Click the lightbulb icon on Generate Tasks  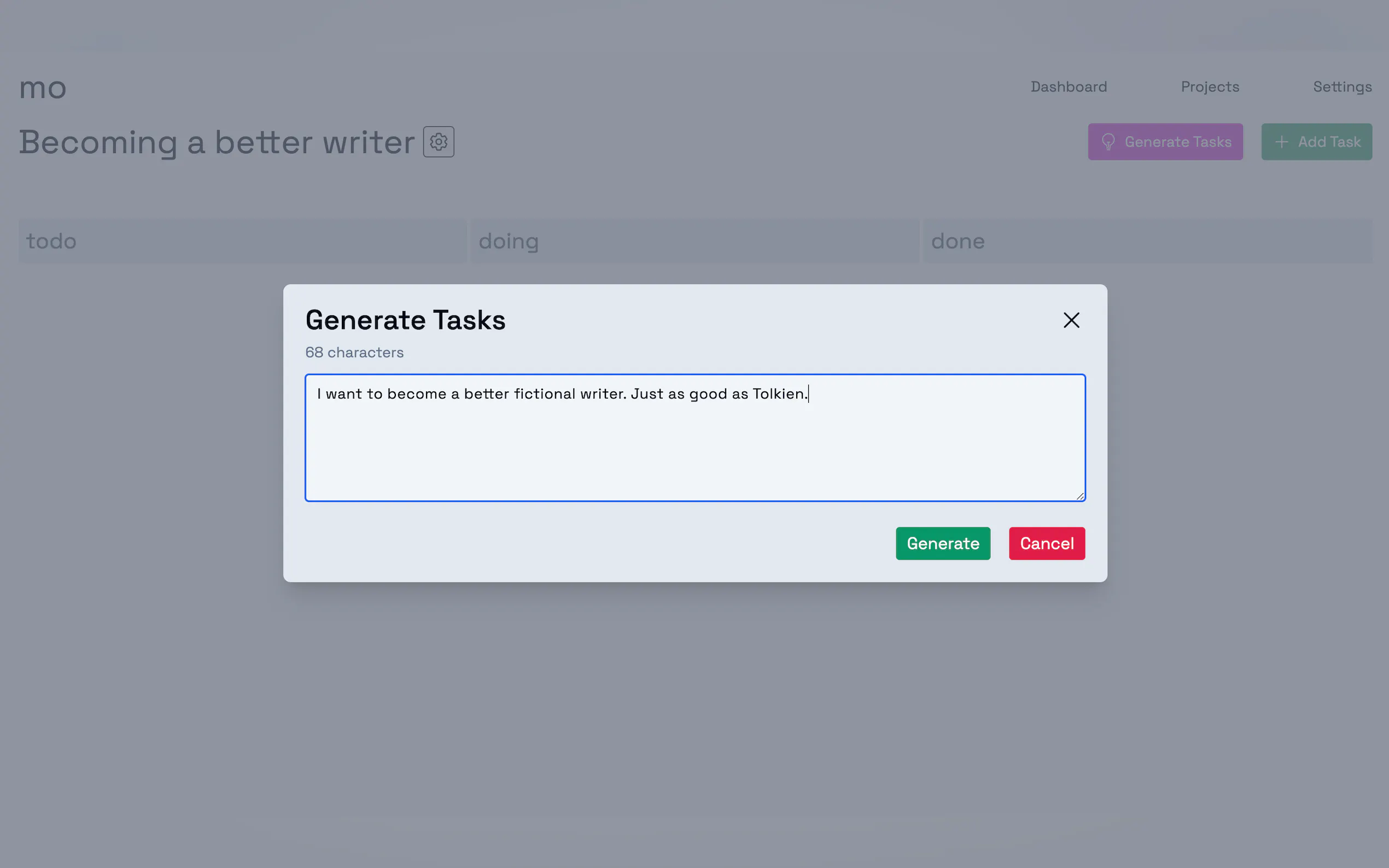pos(1108,142)
